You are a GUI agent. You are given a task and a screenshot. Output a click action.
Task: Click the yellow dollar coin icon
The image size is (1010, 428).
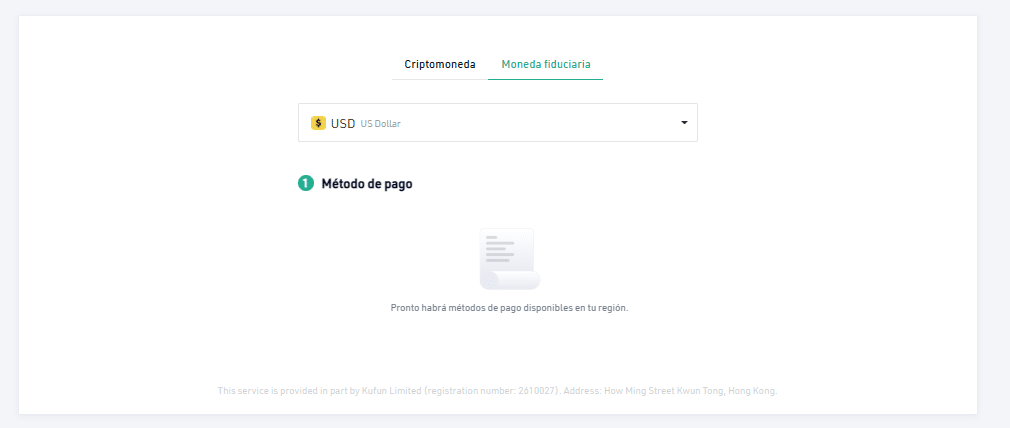pos(318,123)
